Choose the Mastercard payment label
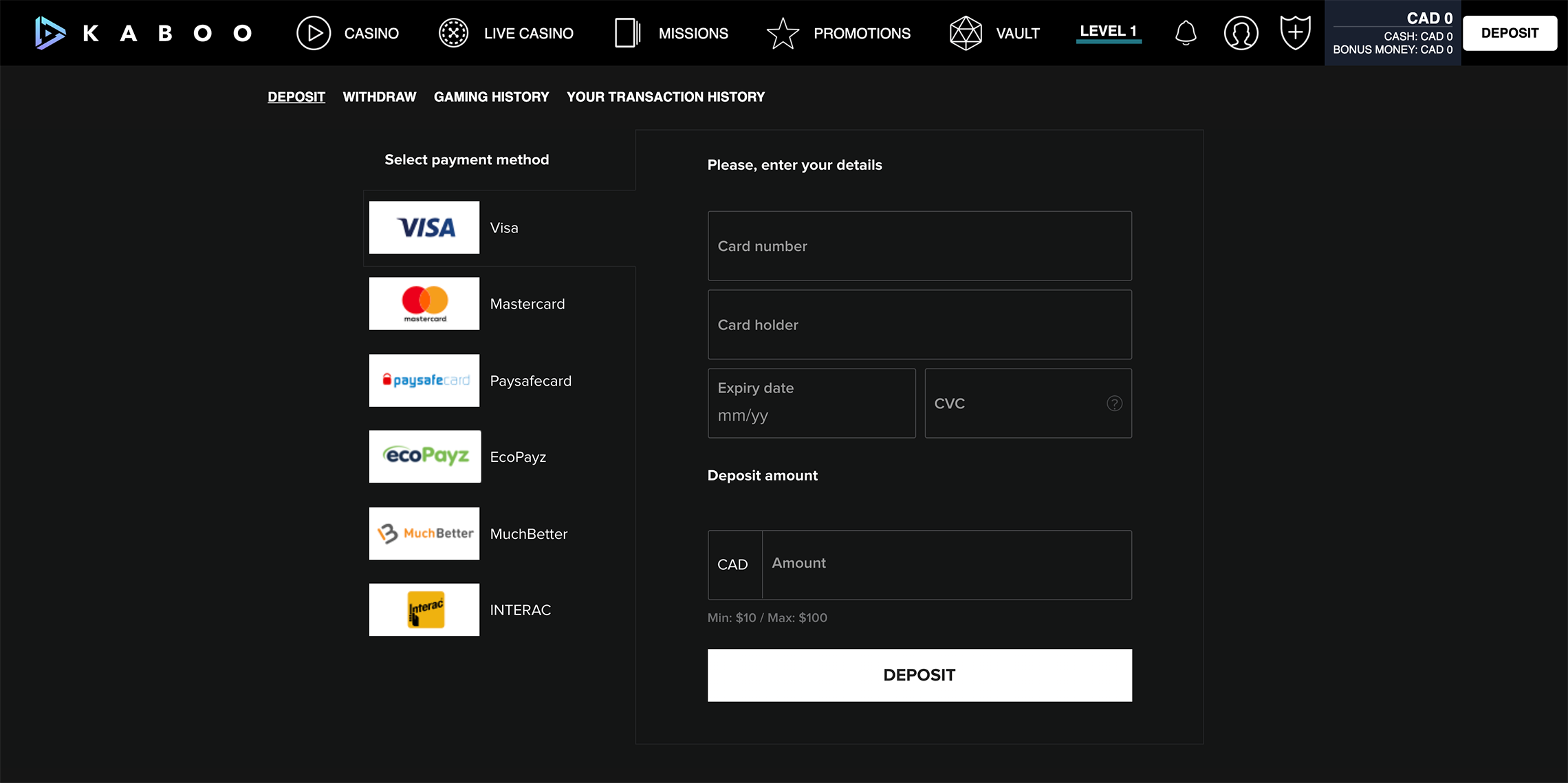Image resolution: width=1568 pixels, height=783 pixels. (527, 304)
